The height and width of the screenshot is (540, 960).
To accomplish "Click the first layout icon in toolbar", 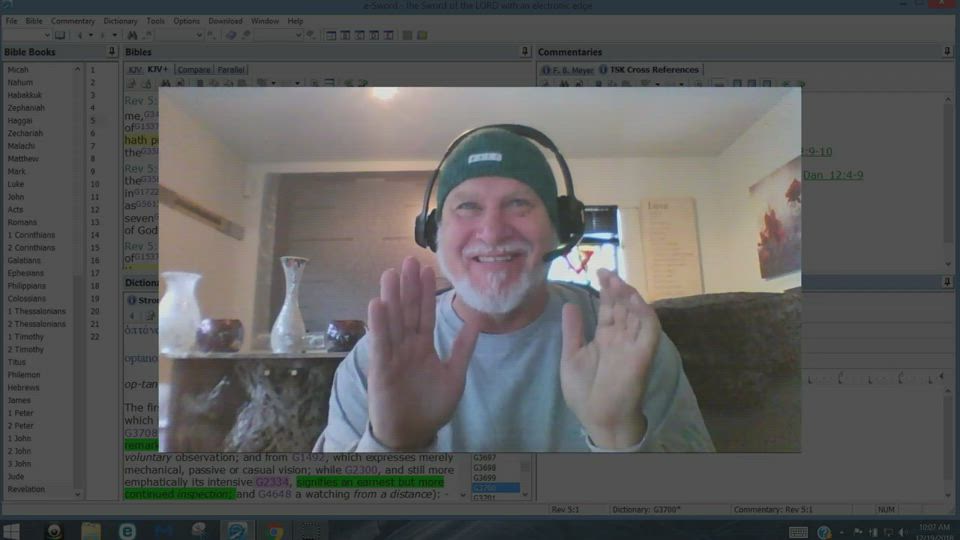I will click(331, 35).
